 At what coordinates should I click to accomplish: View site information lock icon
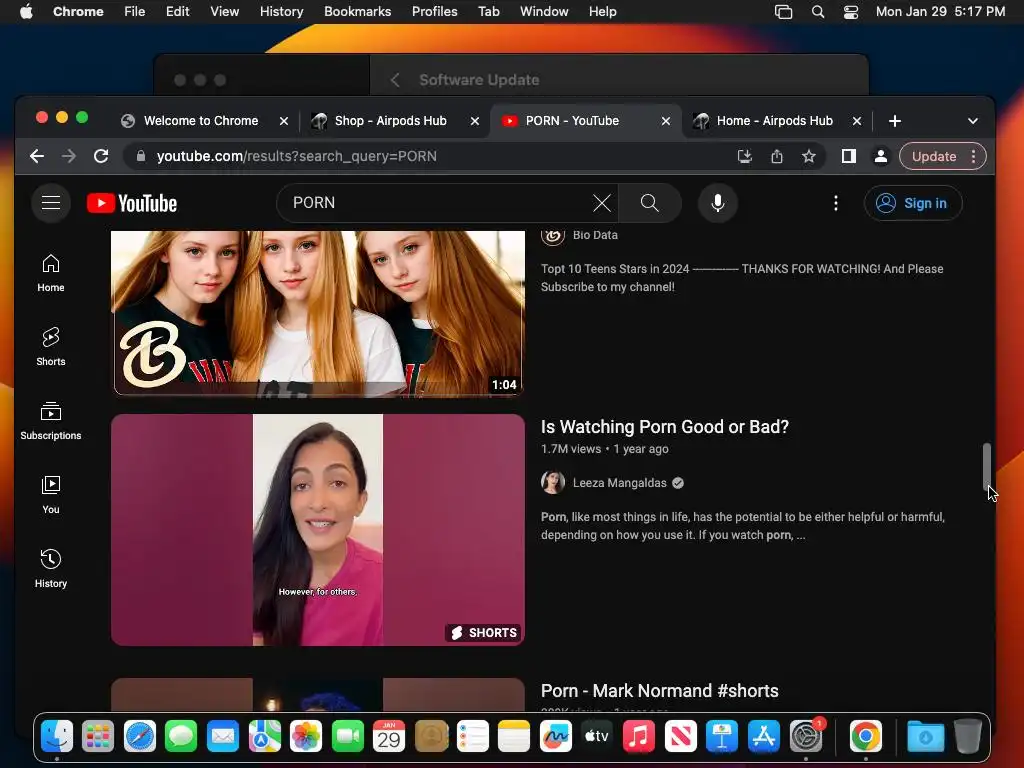tap(140, 156)
